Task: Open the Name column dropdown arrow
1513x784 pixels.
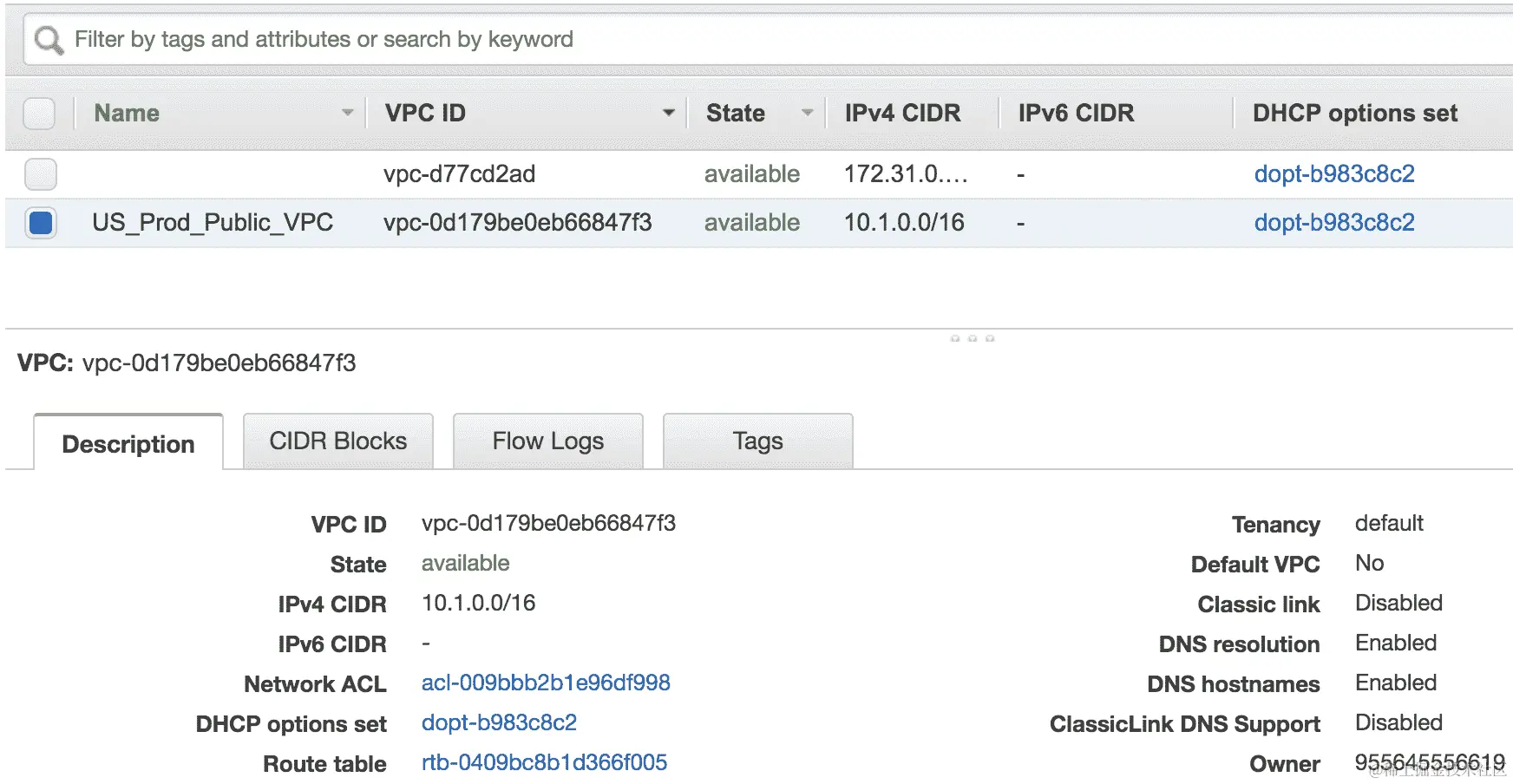Action: (347, 113)
